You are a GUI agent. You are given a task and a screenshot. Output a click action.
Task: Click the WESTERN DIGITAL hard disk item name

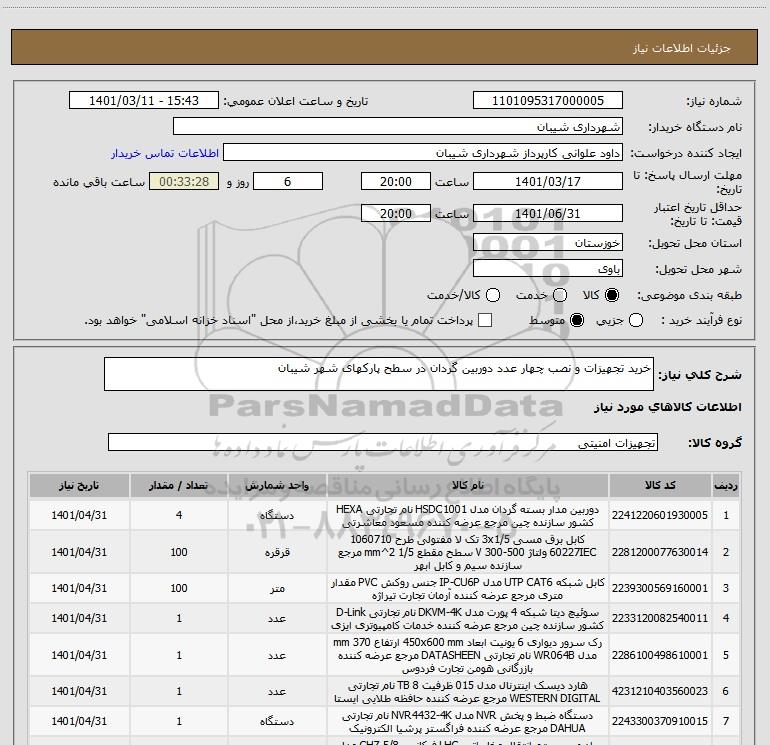click(x=468, y=691)
